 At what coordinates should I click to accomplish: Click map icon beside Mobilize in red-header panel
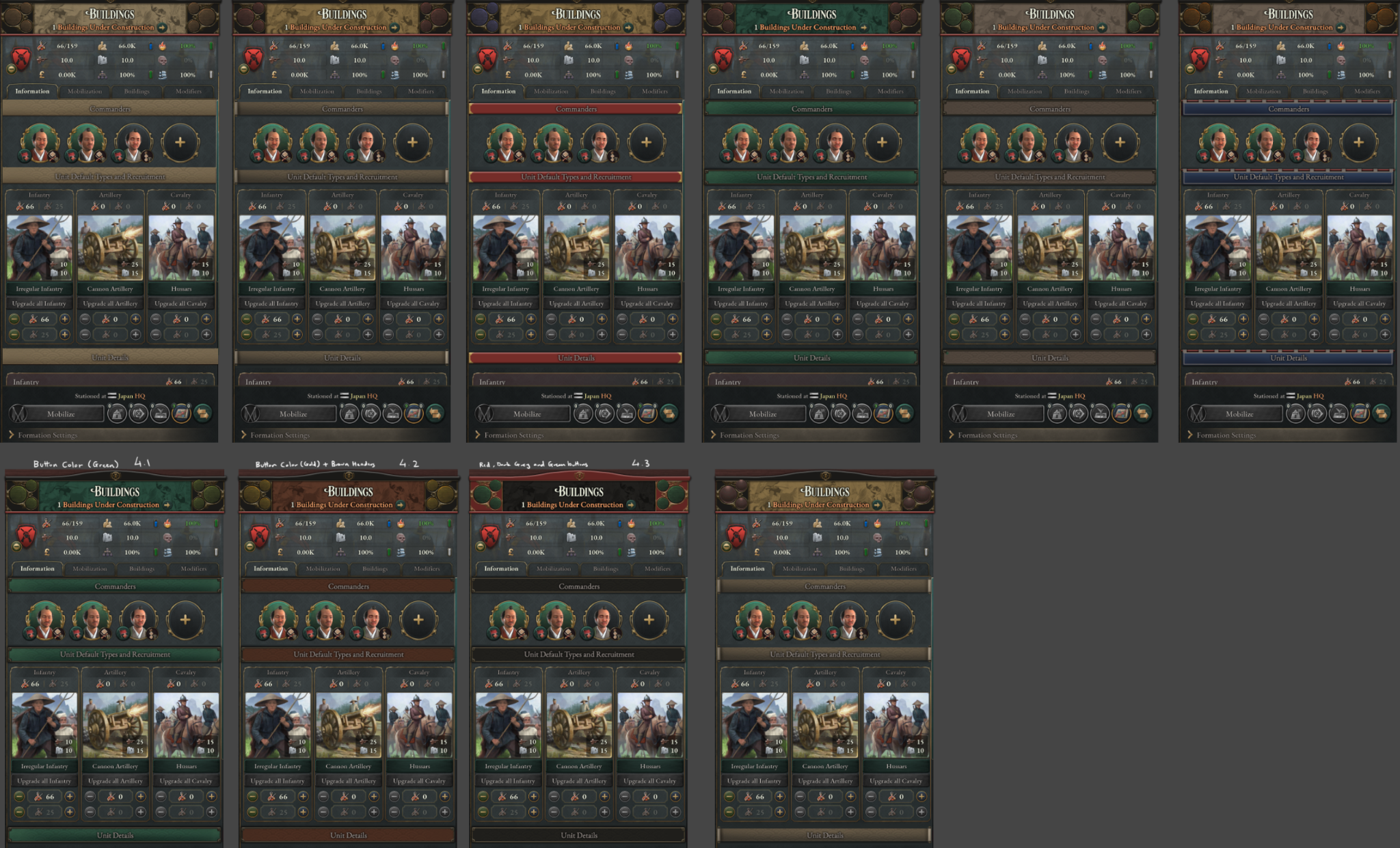pos(647,413)
